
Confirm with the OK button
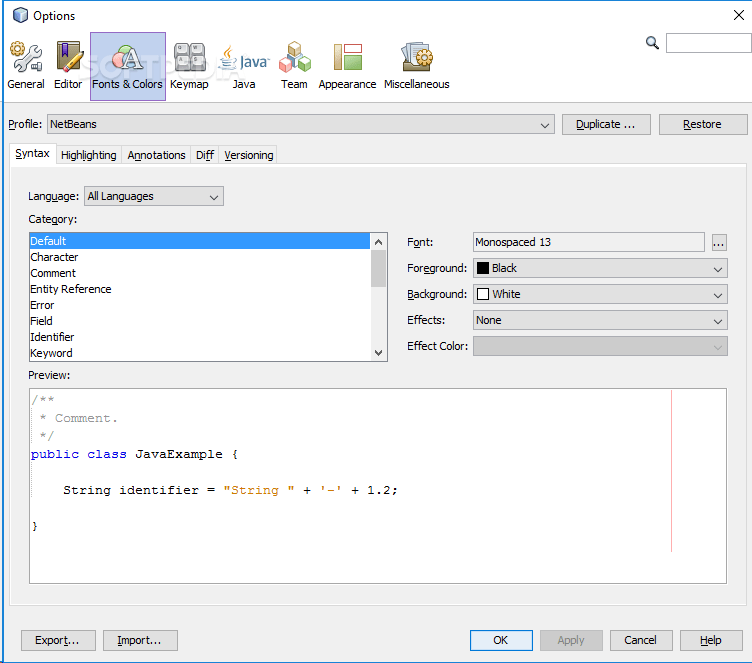pyautogui.click(x=501, y=640)
